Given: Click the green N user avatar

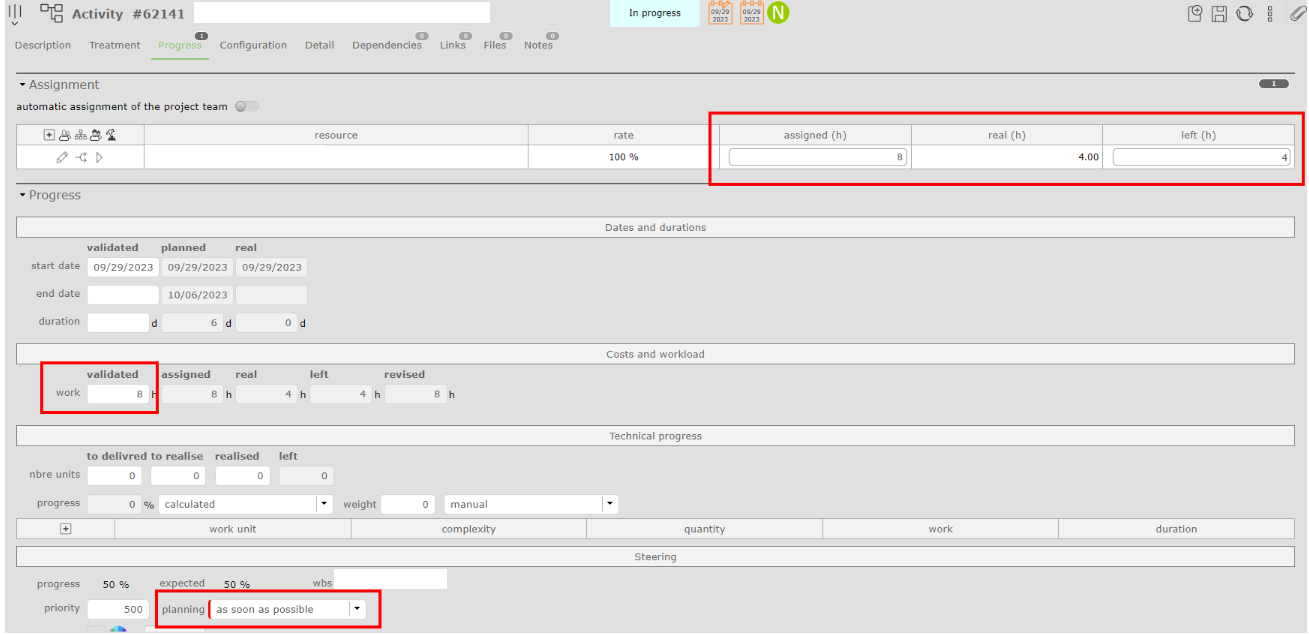Looking at the screenshot, I should 778,13.
